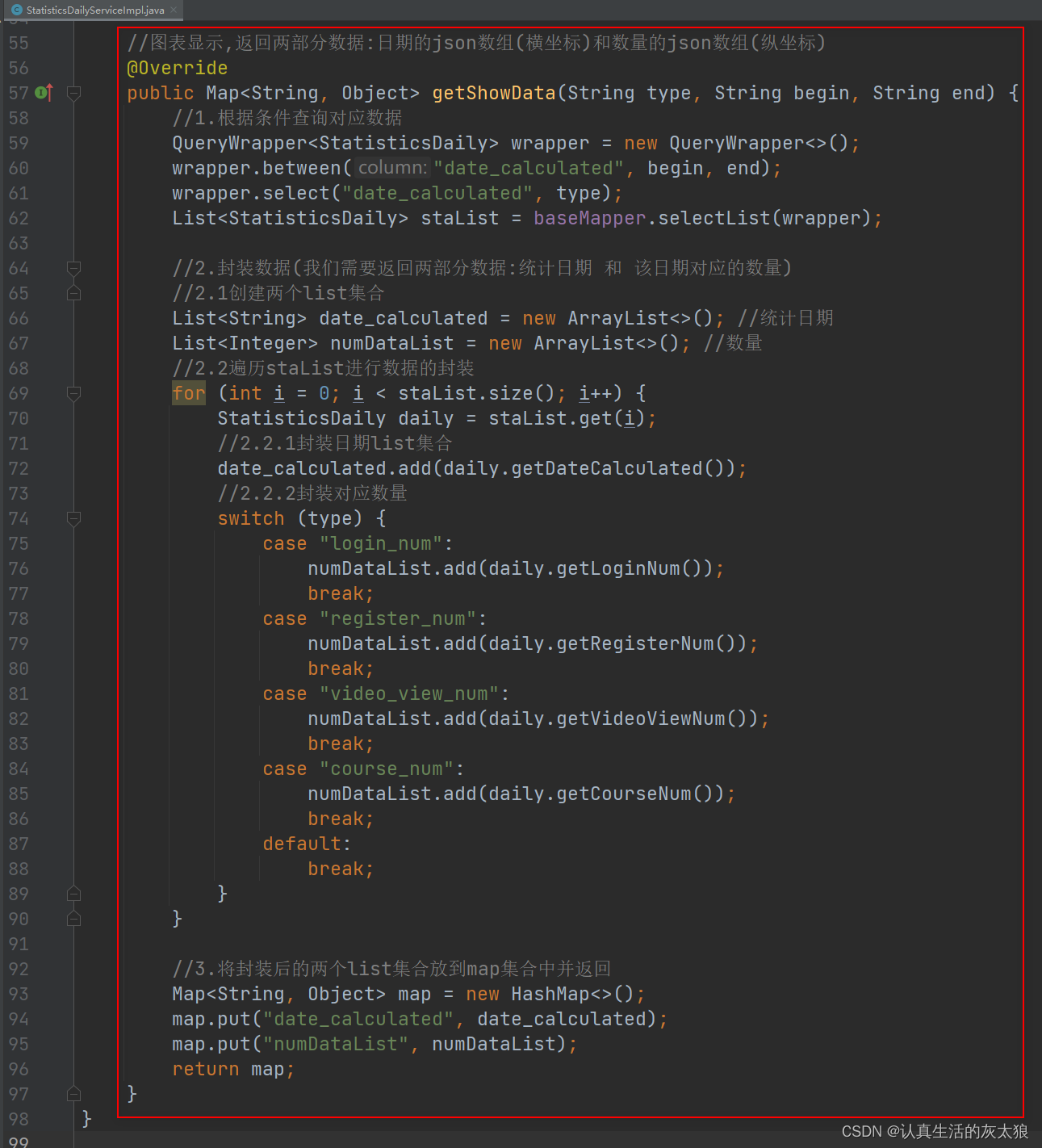Click 'selectList' on line 62
1042x1148 pixels.
click(x=714, y=218)
